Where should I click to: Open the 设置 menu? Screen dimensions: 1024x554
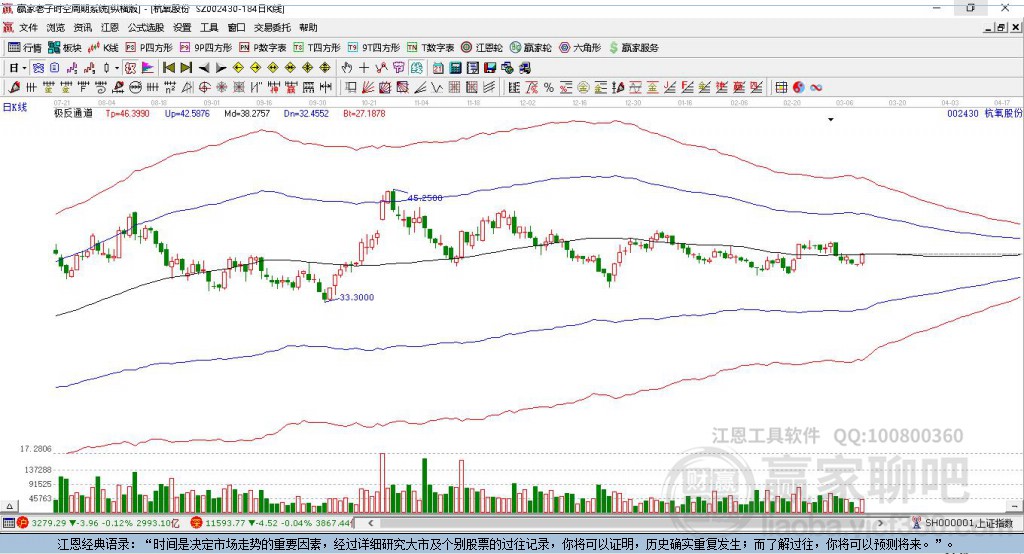coord(182,27)
